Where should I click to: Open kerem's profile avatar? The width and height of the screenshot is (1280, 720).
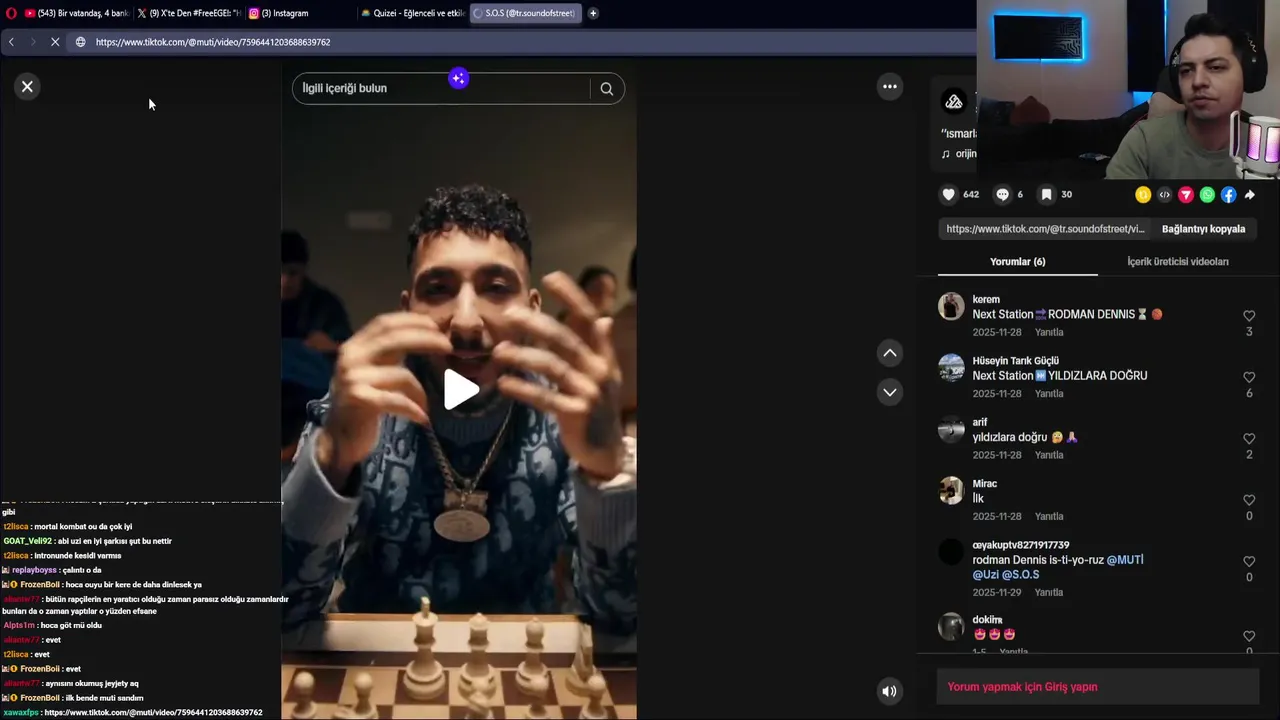click(x=951, y=306)
